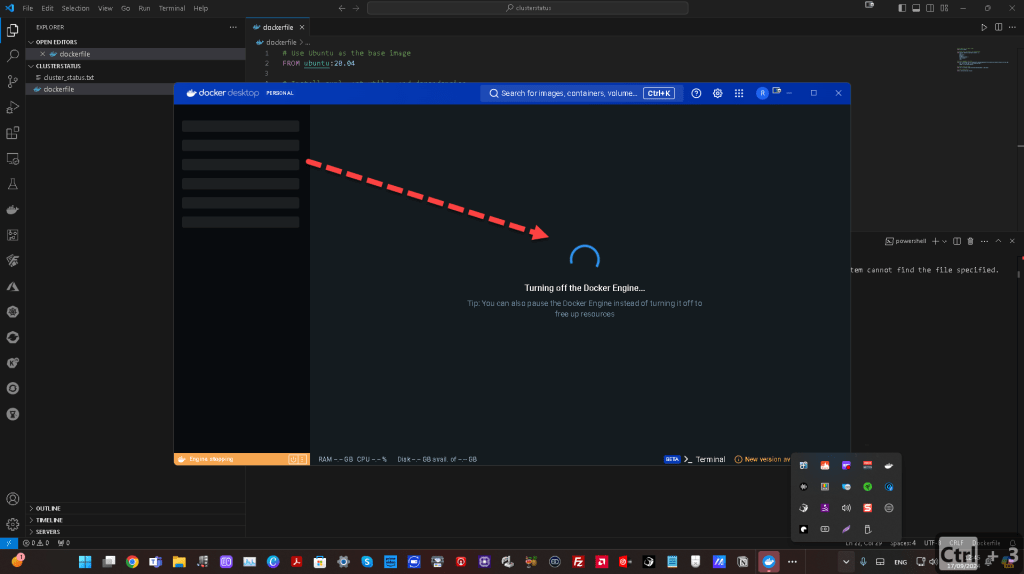Select the dockerfile editor tab
Screen dimensions: 1024x574
click(278, 27)
